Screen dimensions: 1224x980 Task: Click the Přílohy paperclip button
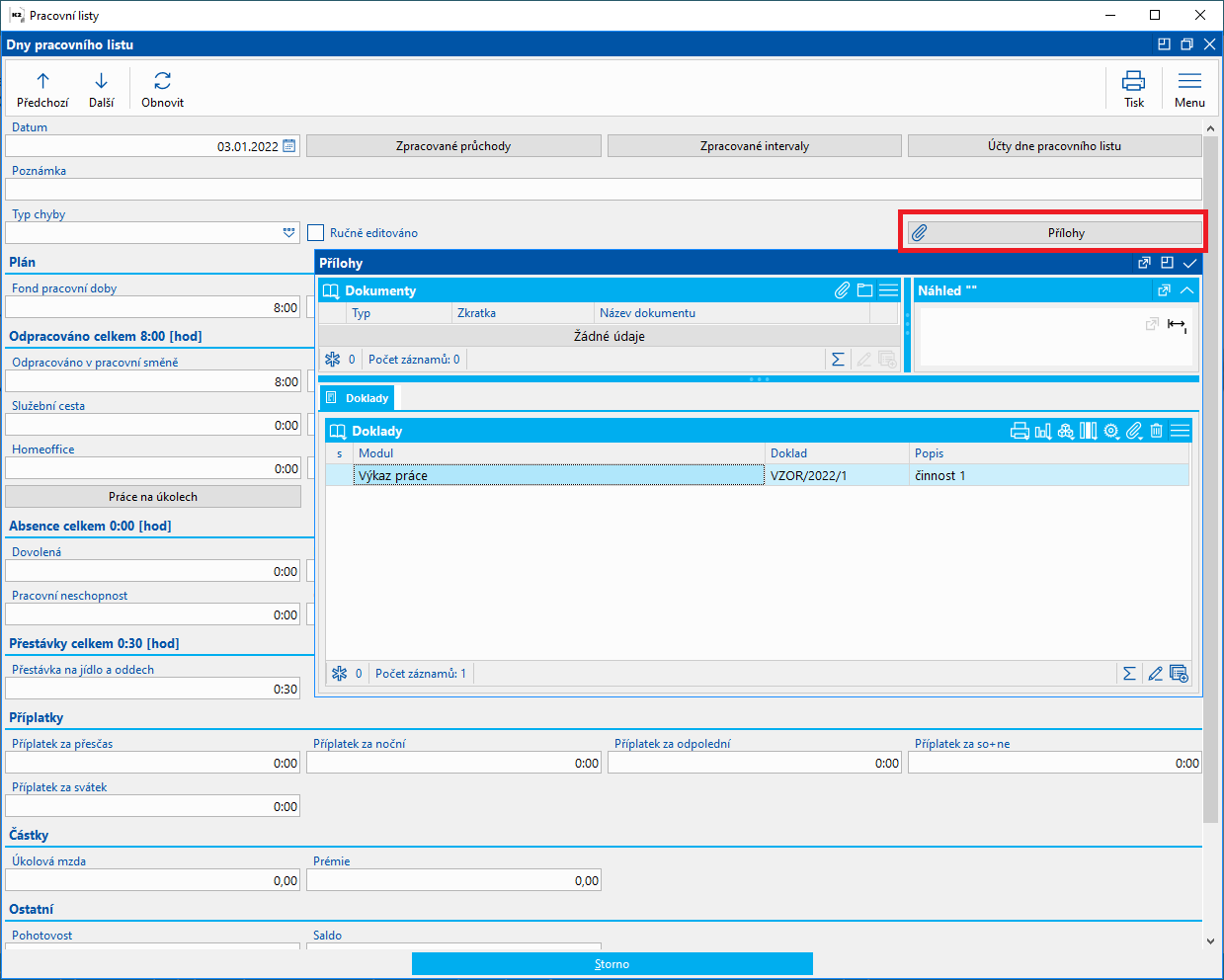1054,233
